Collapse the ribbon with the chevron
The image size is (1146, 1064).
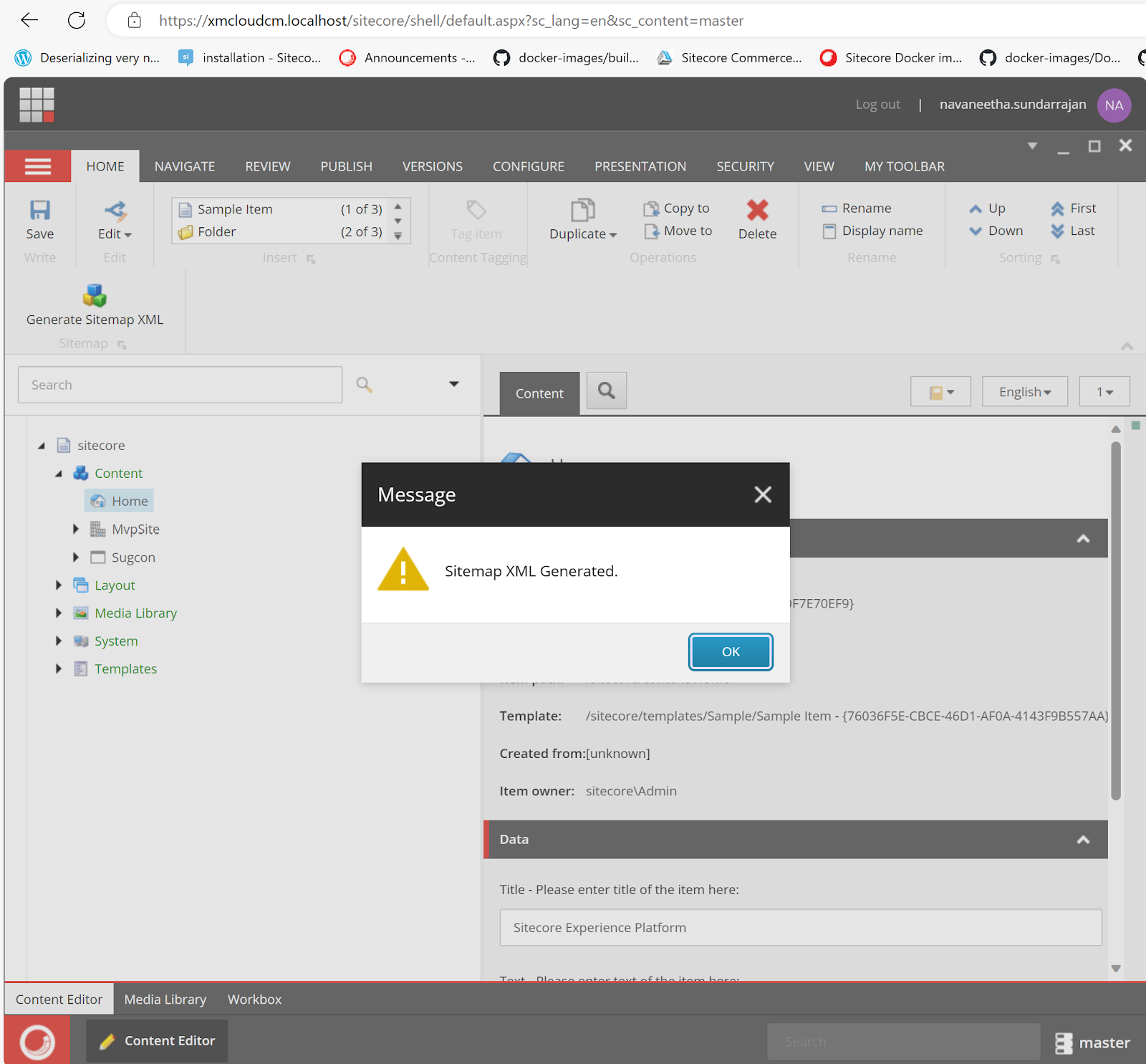[x=1127, y=346]
